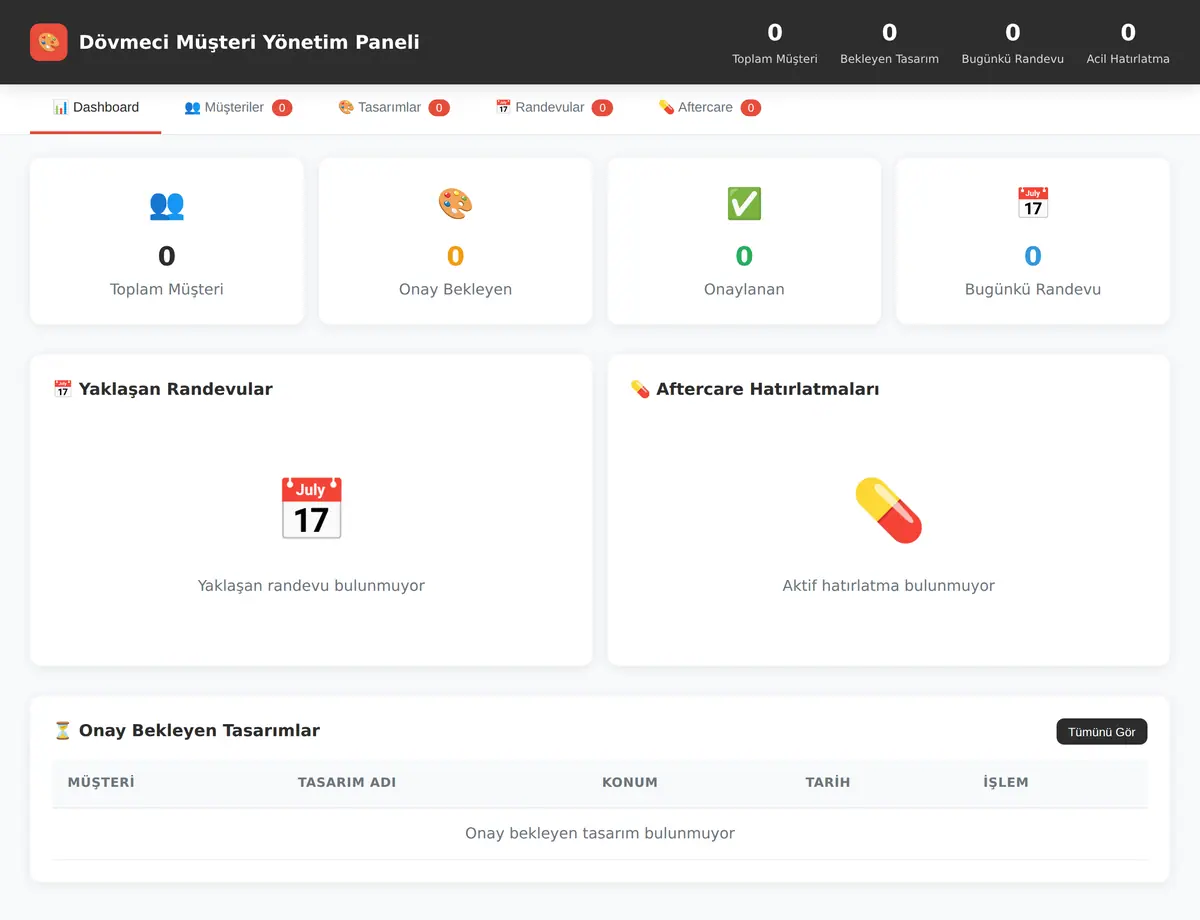Viewport: 1200px width, 920px height.
Task: Click the hourglass icon beside Onay Bekleyen Tasarımlar
Action: 62,730
